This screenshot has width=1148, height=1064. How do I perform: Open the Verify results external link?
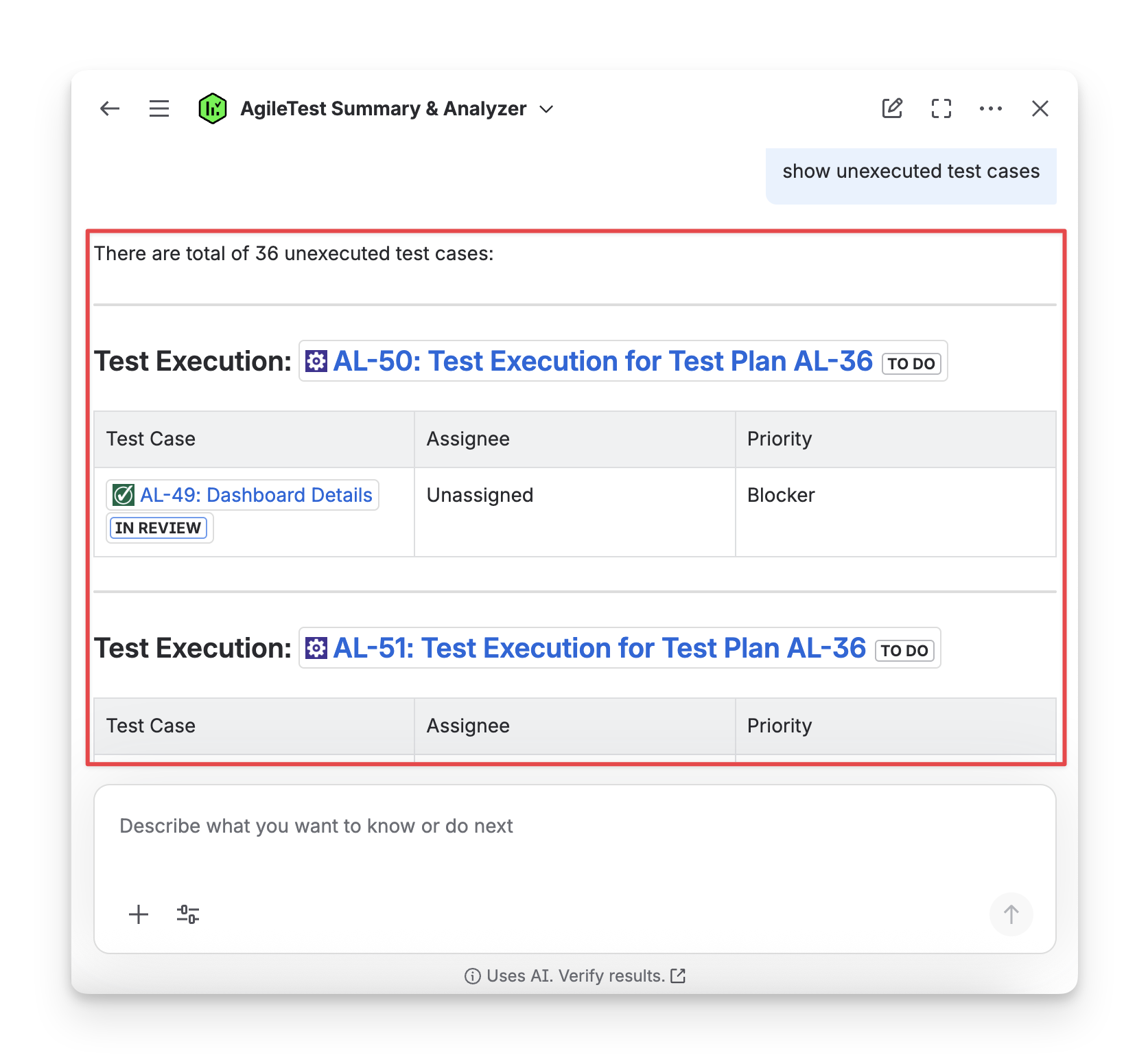678,975
